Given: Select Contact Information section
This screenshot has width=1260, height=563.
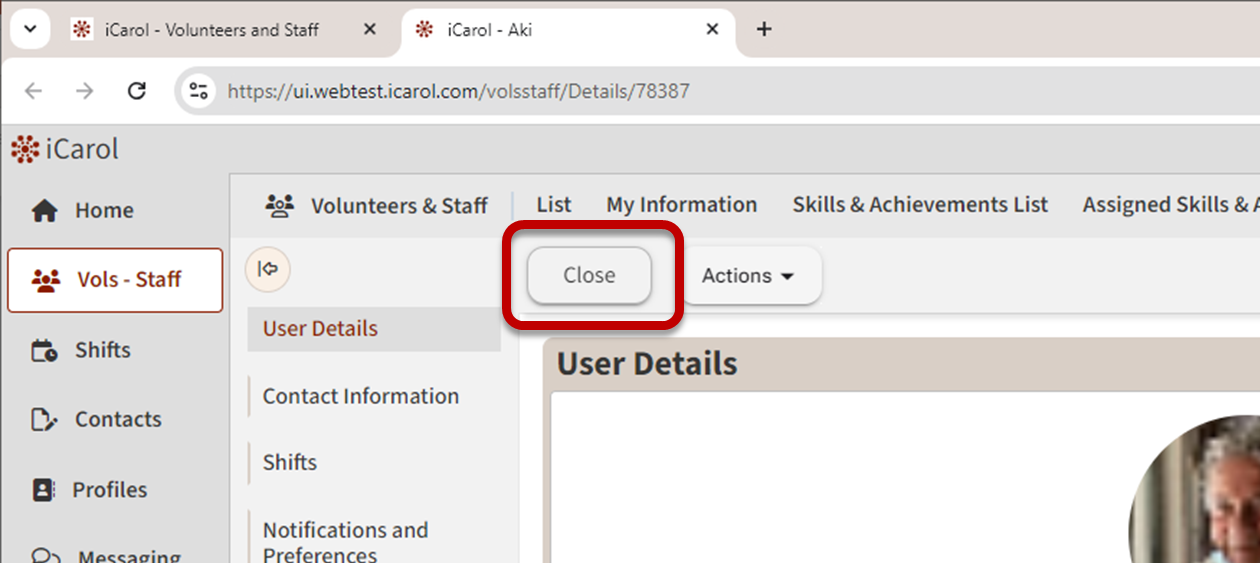Looking at the screenshot, I should tap(360, 396).
